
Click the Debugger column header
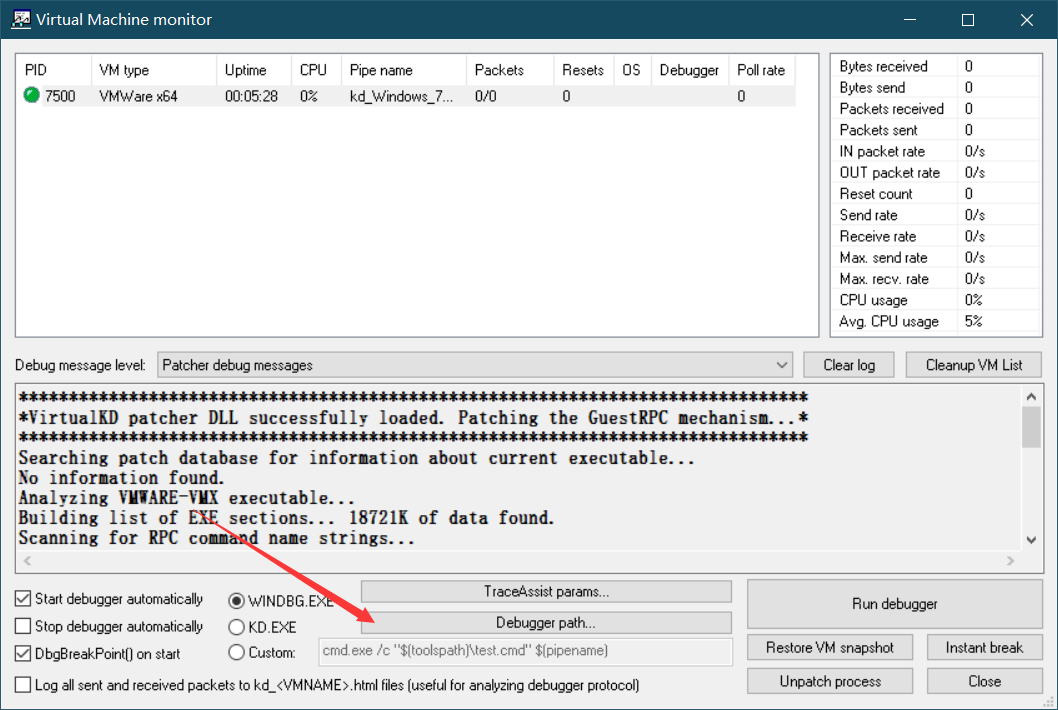point(690,70)
